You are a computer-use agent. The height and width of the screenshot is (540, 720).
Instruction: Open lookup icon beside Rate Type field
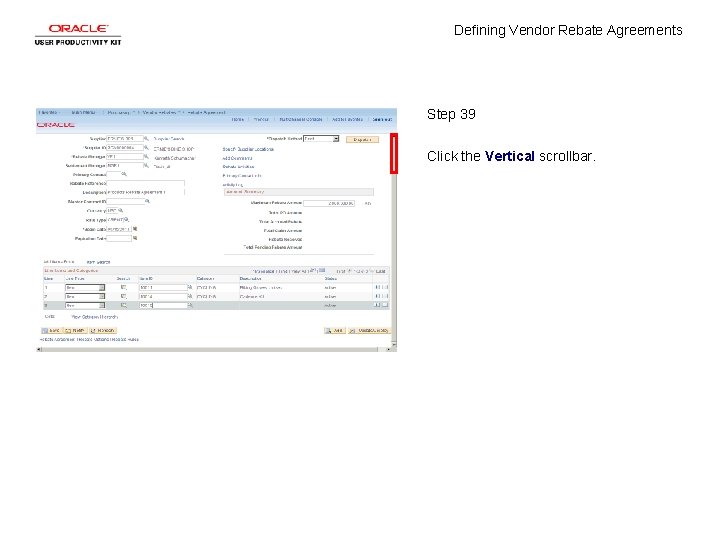(x=127, y=219)
